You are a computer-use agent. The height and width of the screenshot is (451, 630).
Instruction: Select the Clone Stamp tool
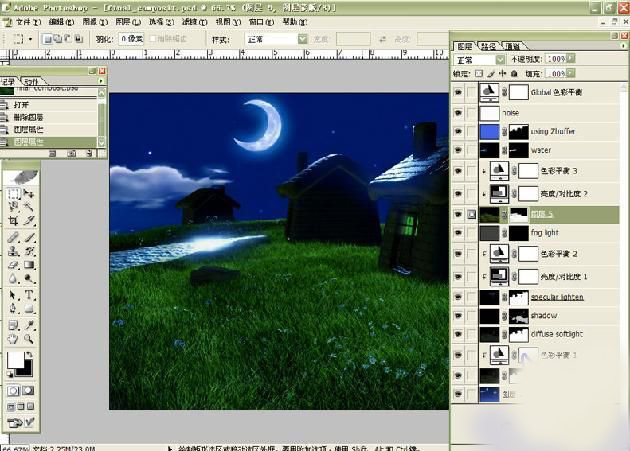tap(13, 251)
